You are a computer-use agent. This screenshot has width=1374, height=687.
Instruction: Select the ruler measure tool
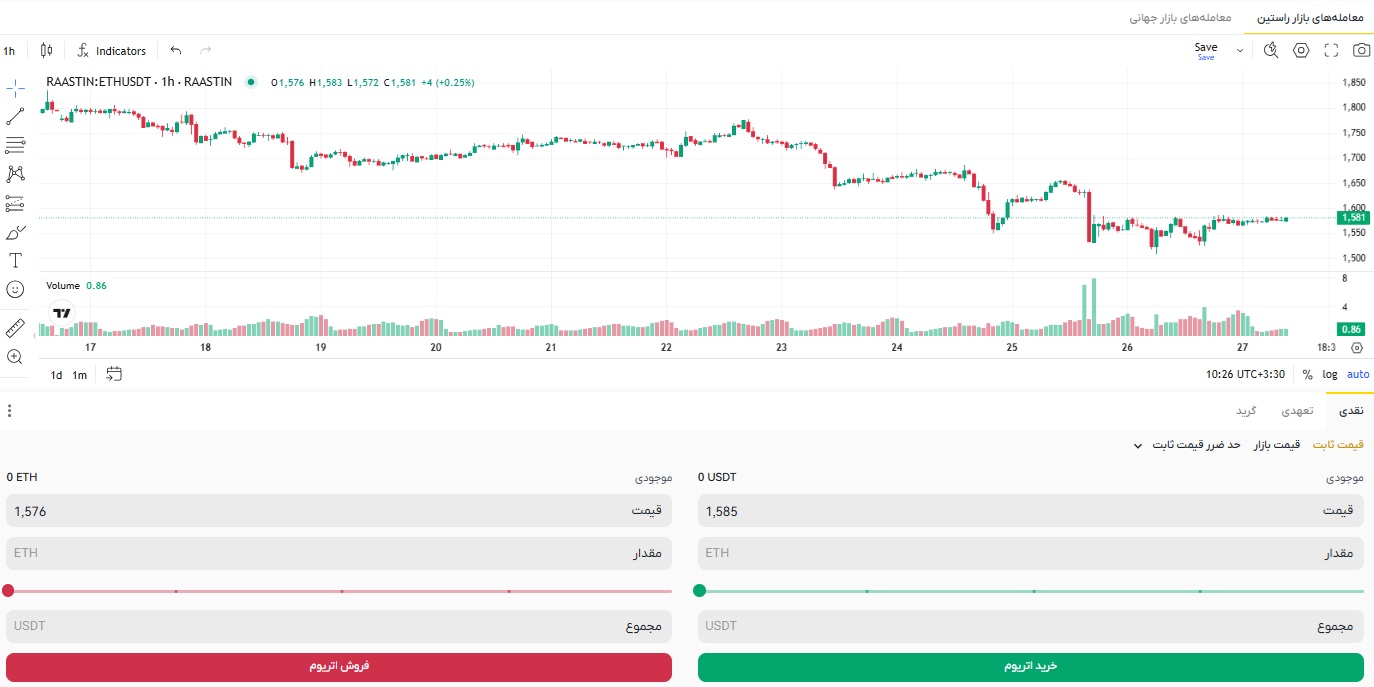point(15,328)
